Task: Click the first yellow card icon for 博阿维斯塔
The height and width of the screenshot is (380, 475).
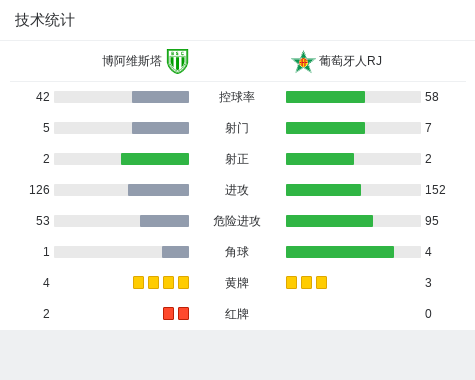Action: tap(138, 282)
